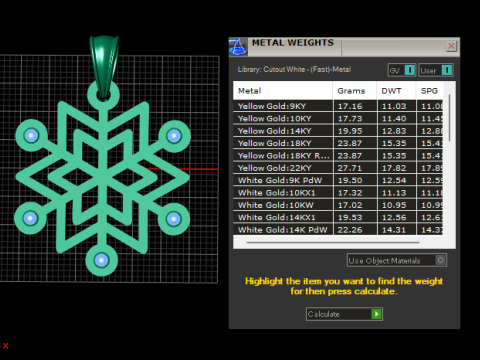Screen dimensions: 480x360
Task: Select the top-left blue gemstone
Action: pyautogui.click(x=31, y=135)
